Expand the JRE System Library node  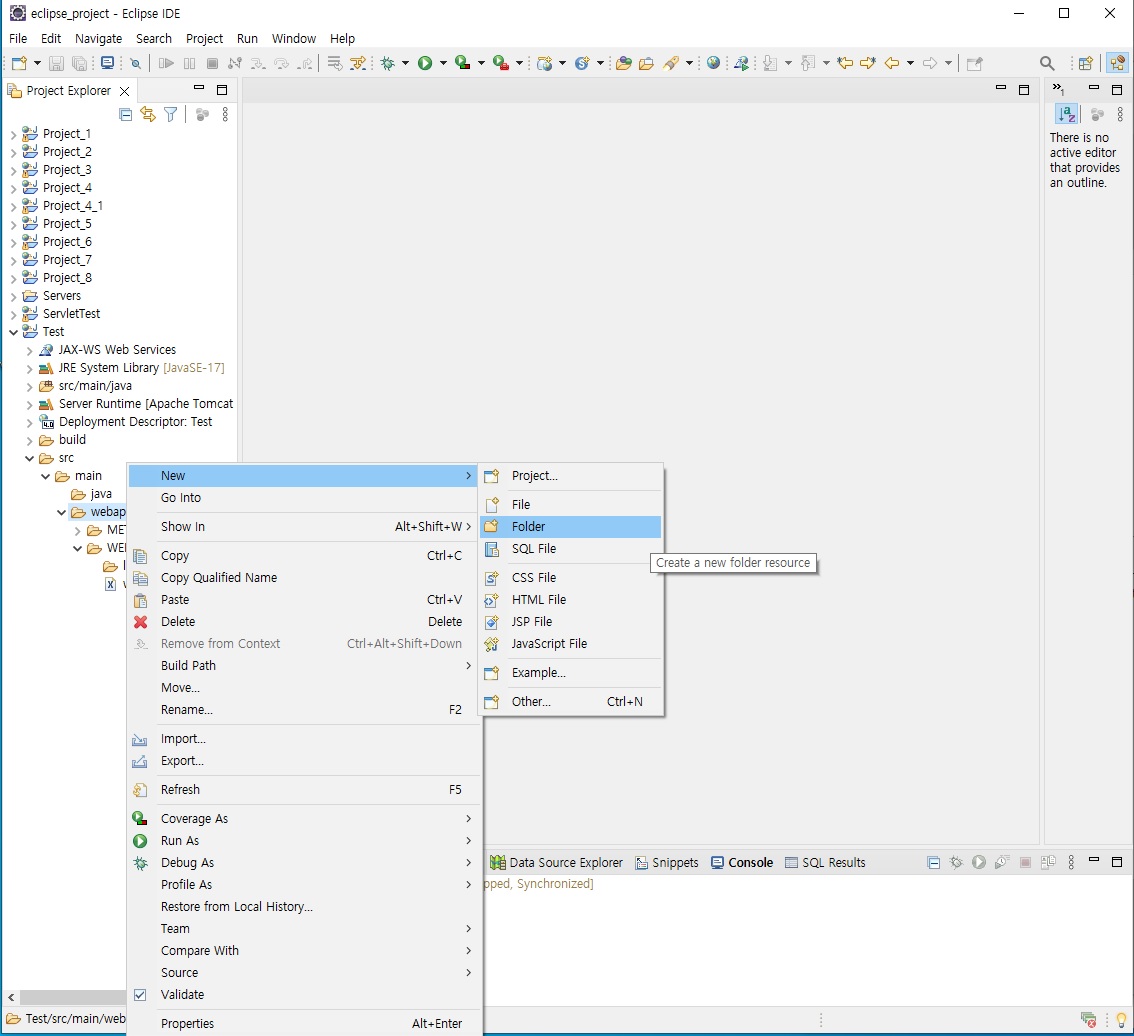(29, 368)
